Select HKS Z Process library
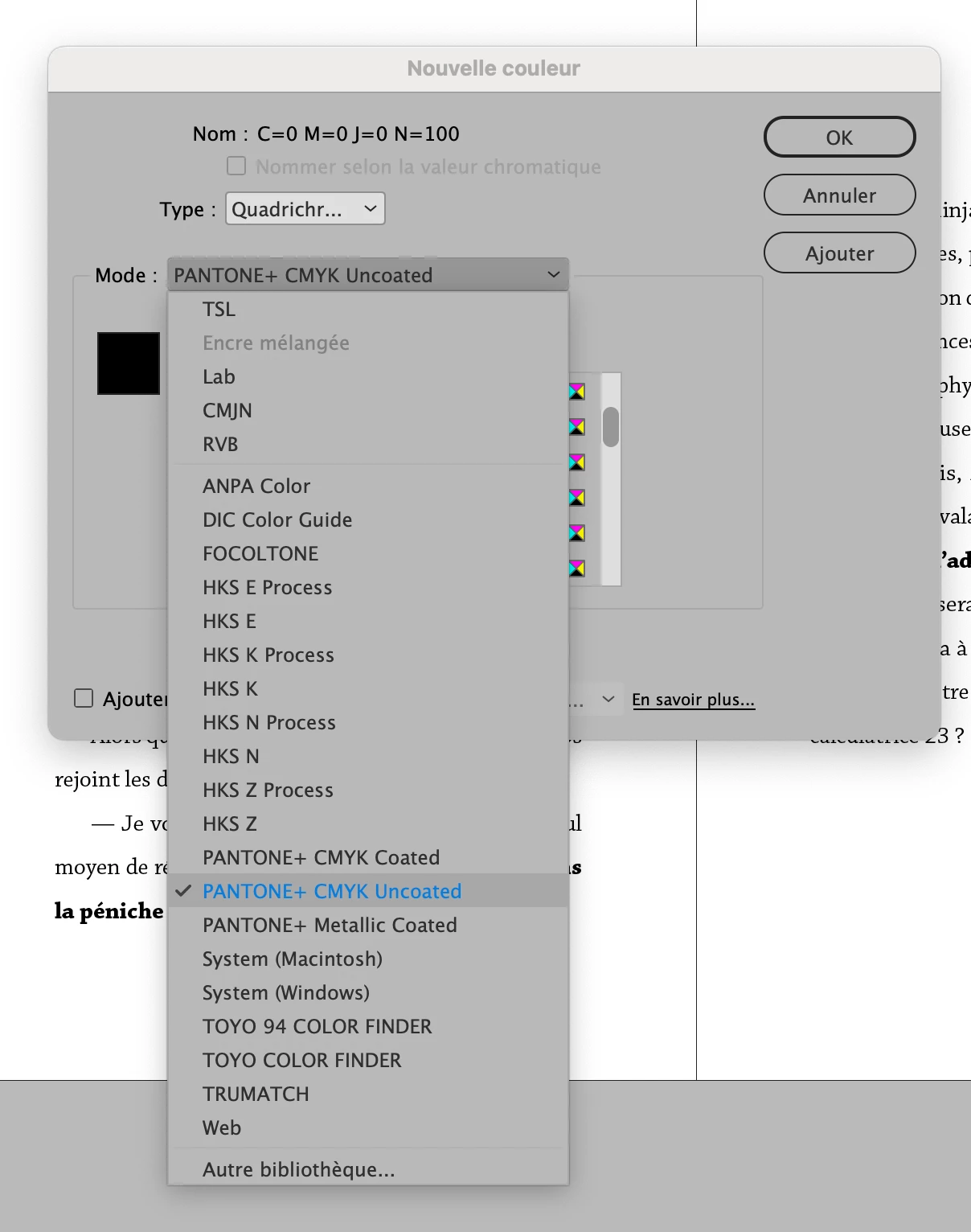 368,791
